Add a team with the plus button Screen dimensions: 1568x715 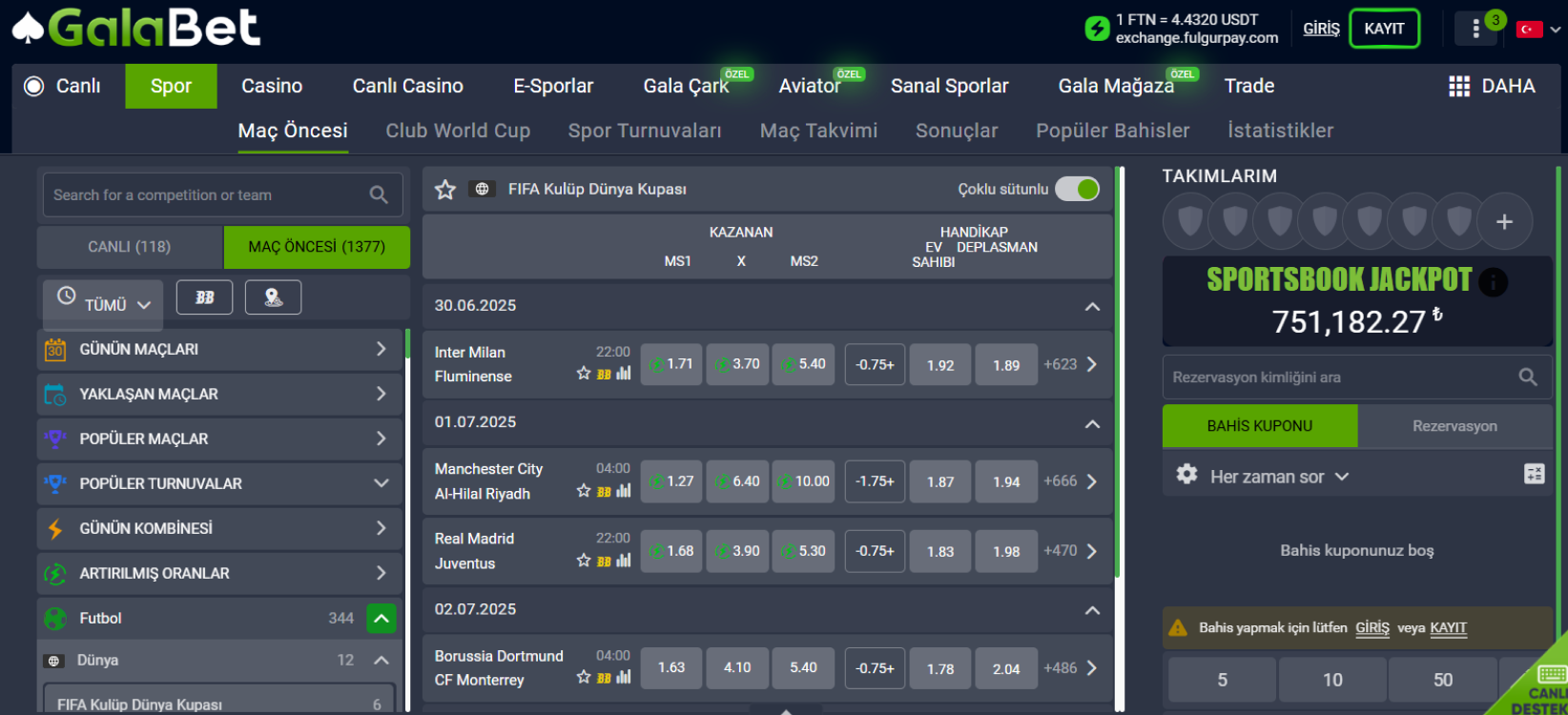(1505, 222)
